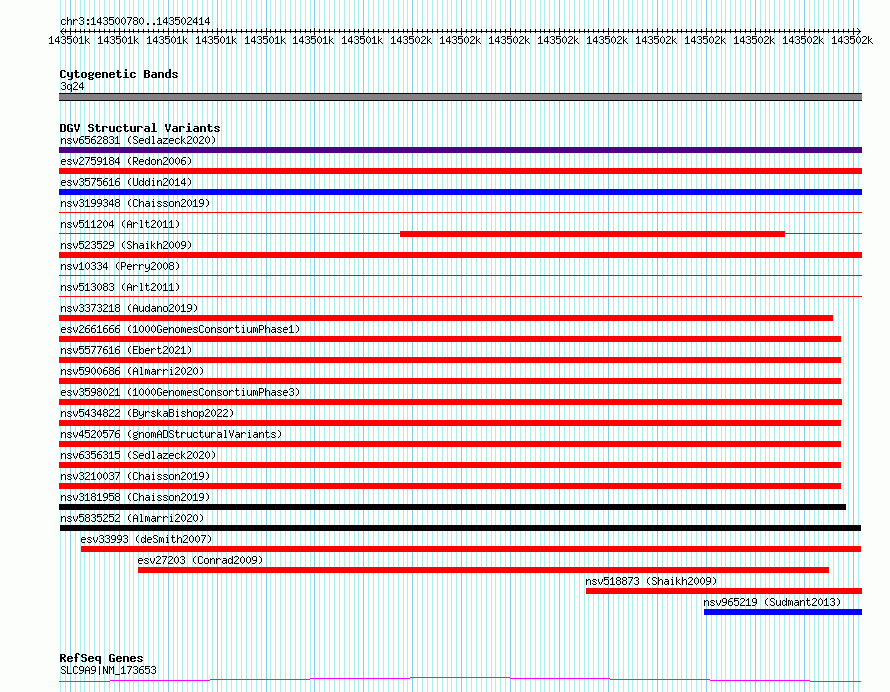Select variant nsv3210037 (Chaisson2019)

click(135, 476)
